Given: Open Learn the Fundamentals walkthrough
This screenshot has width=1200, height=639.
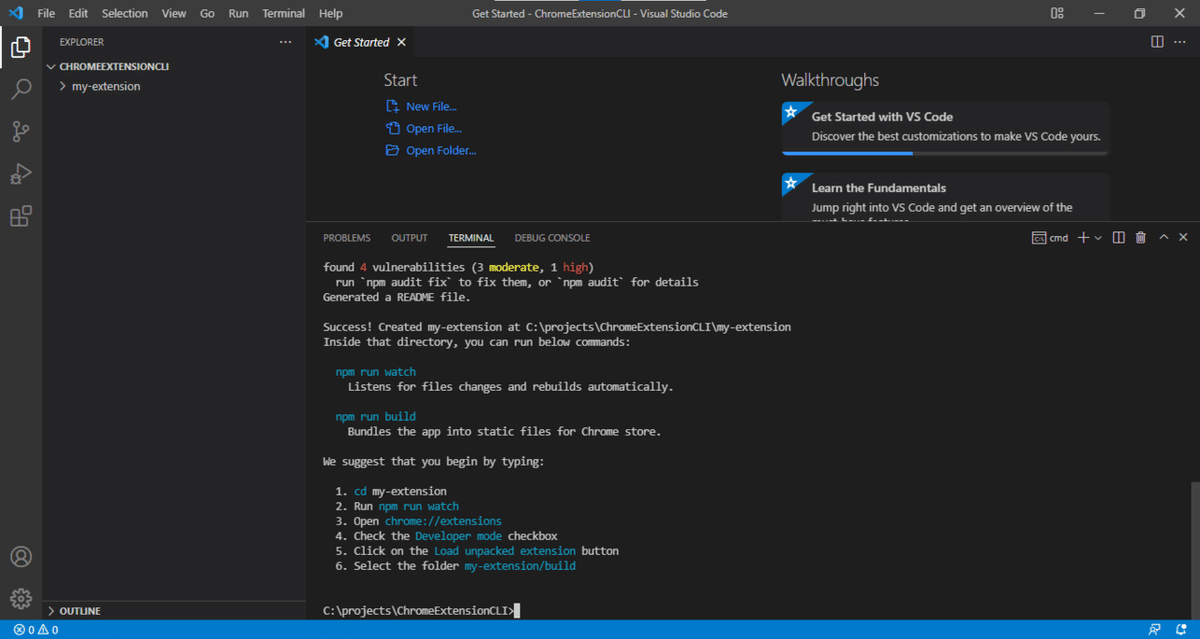Looking at the screenshot, I should (945, 197).
